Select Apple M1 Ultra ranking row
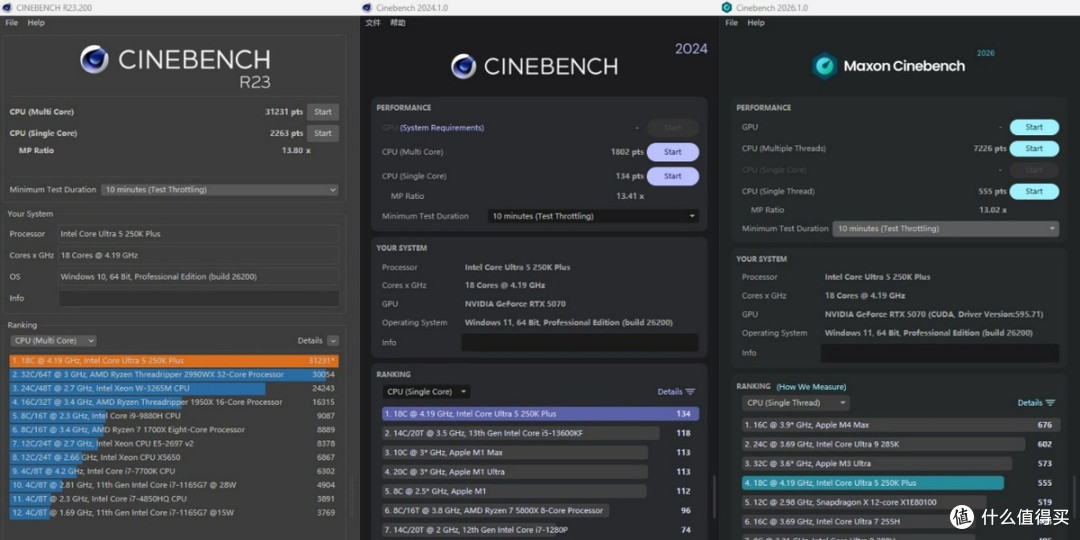 pyautogui.click(x=541, y=472)
